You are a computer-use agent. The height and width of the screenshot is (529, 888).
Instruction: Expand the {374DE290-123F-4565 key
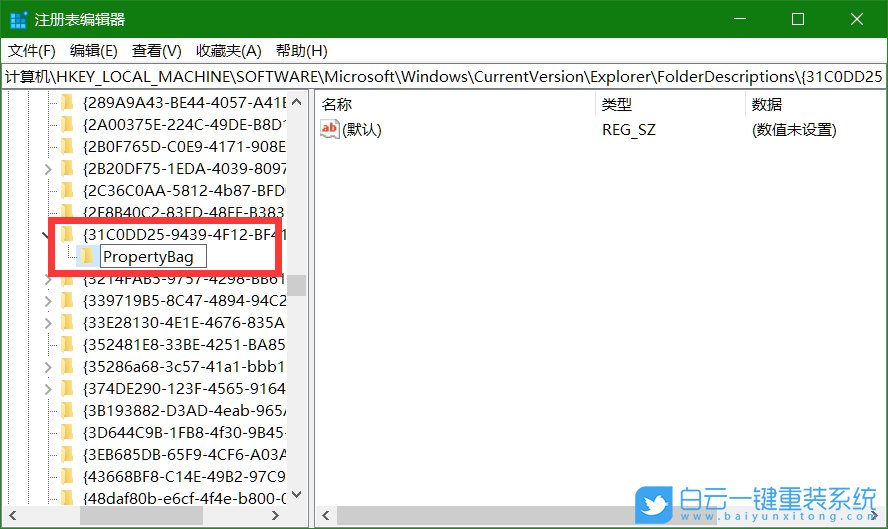pyautogui.click(x=48, y=389)
